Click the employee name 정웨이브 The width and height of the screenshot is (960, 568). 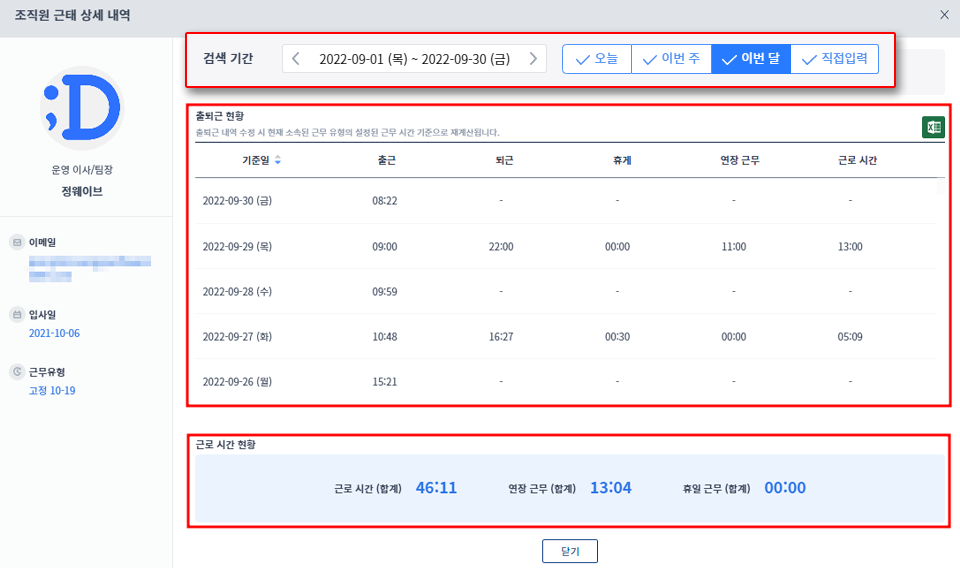(82, 192)
